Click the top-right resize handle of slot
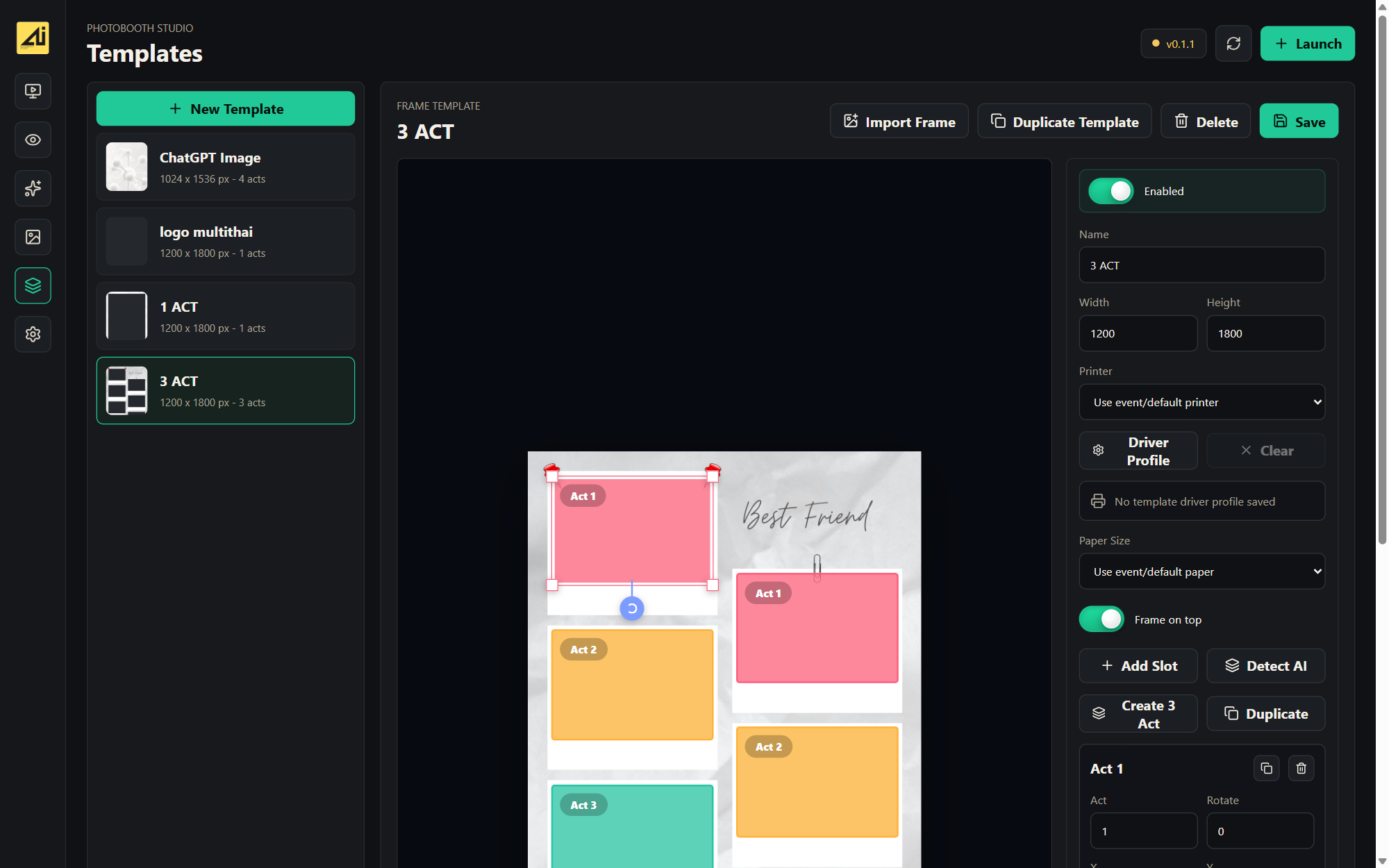The width and height of the screenshot is (1389, 868). 713,476
